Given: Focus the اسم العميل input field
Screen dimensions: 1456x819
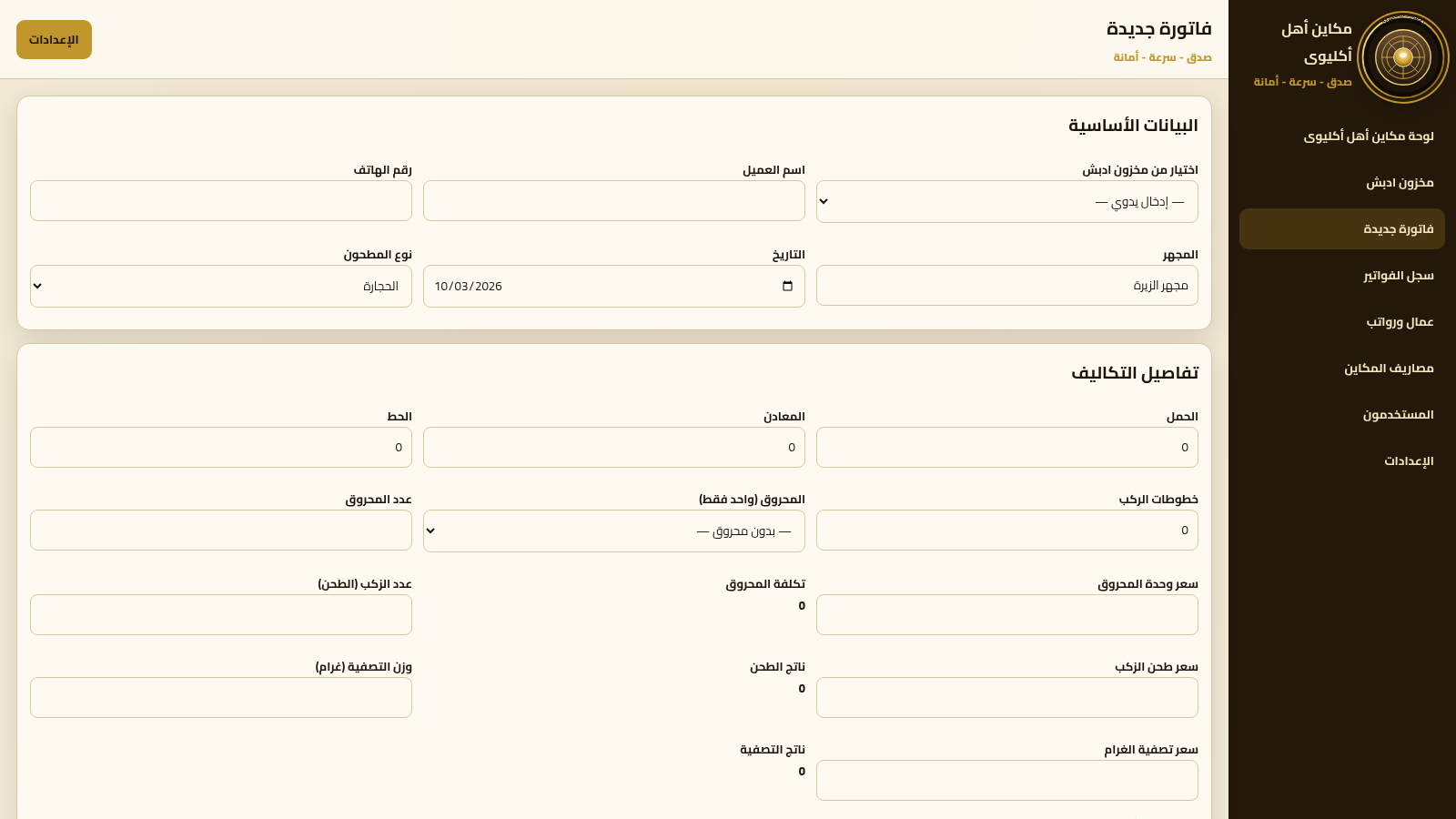Looking at the screenshot, I should 614,200.
